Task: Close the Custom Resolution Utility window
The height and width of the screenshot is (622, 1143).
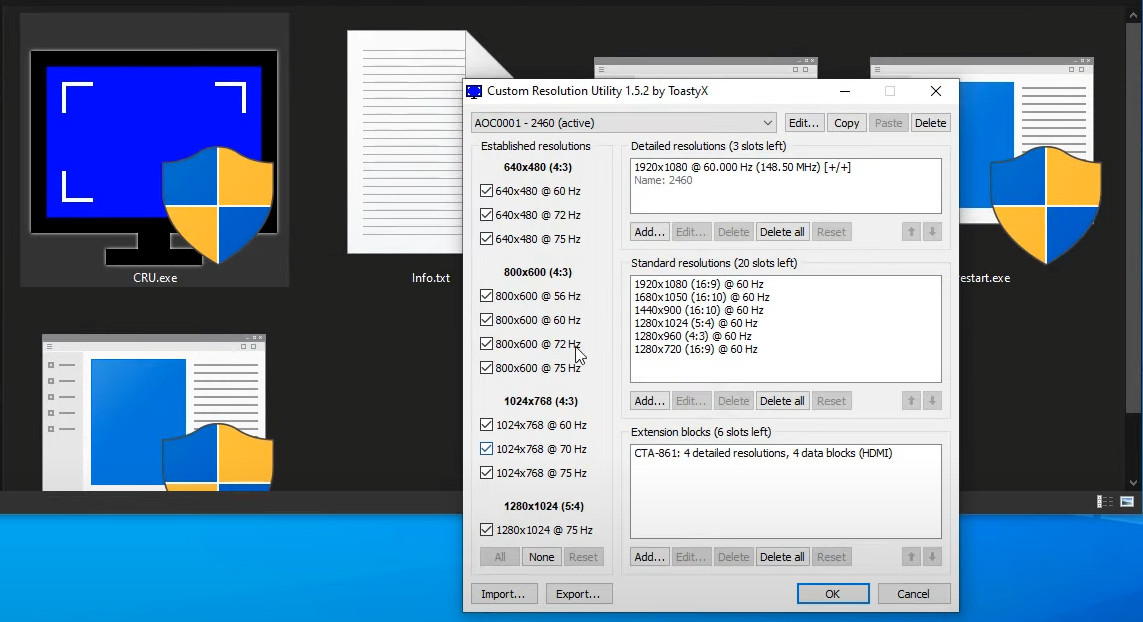Action: point(936,91)
